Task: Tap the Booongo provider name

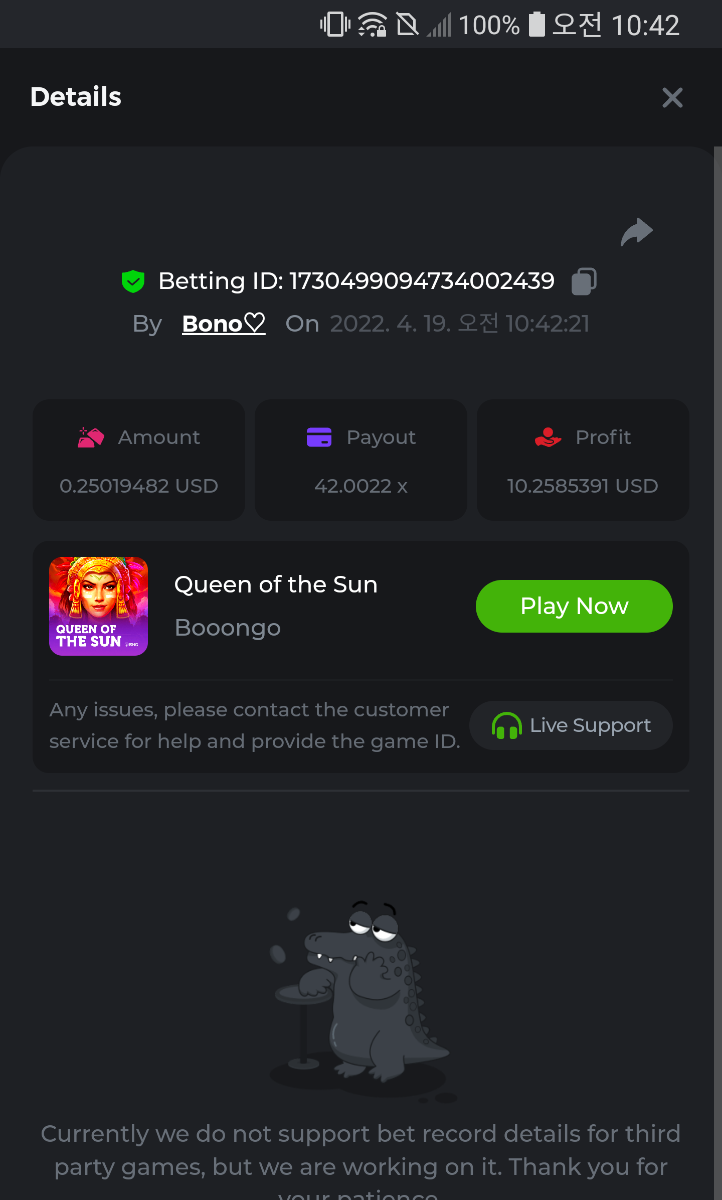Action: click(x=227, y=628)
